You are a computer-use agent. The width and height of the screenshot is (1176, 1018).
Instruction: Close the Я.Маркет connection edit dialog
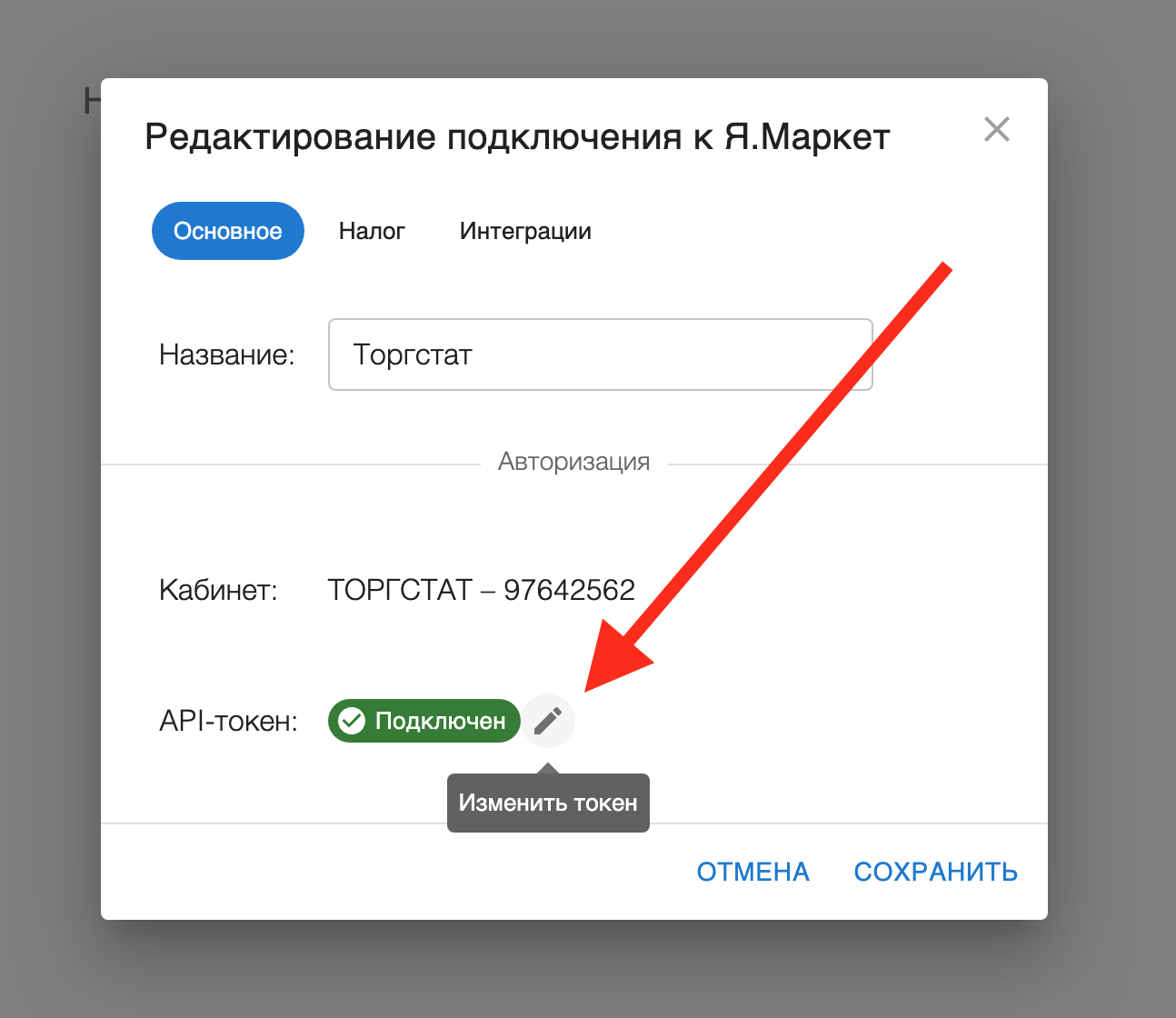997,129
